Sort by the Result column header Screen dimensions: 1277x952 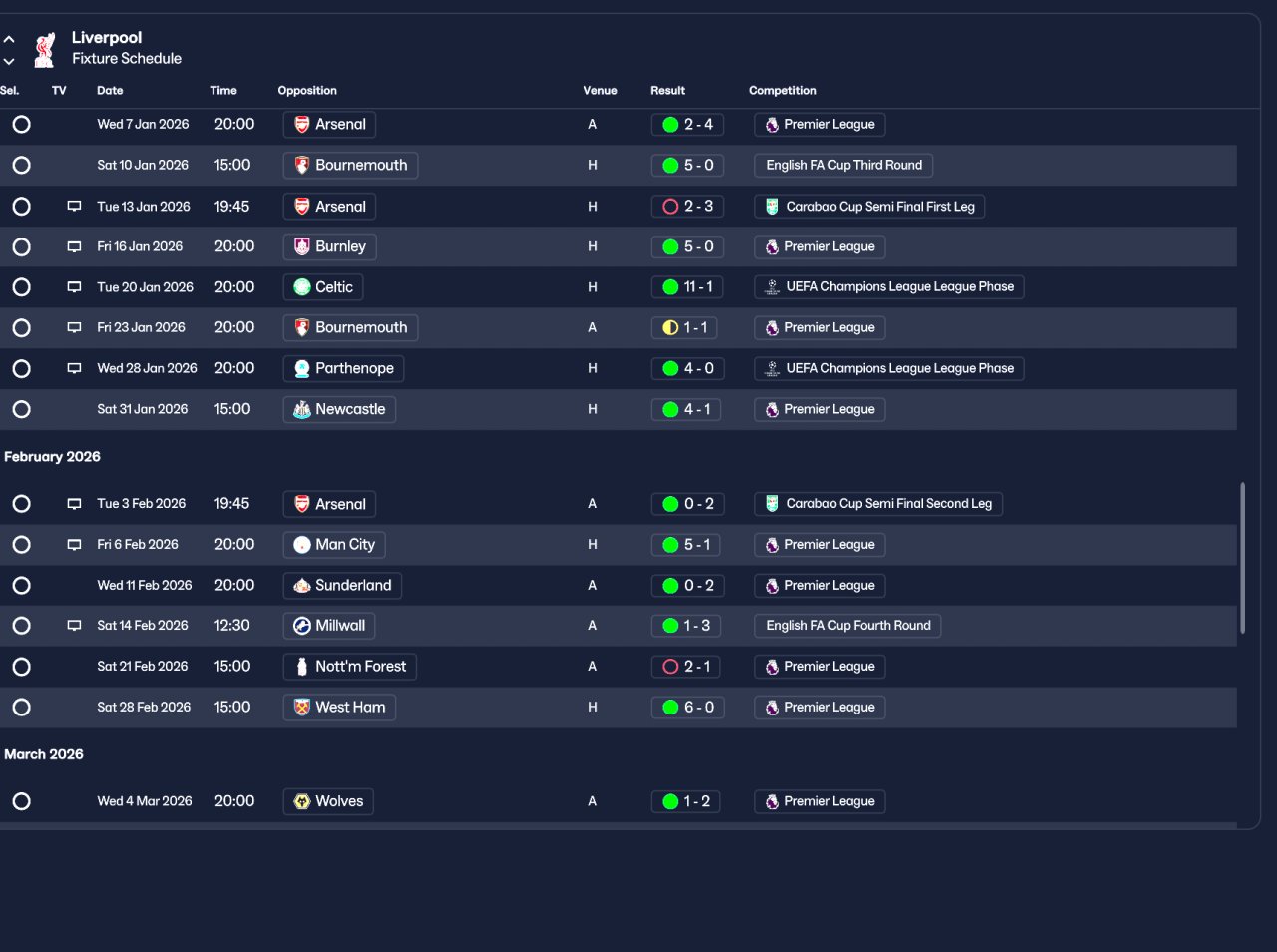pyautogui.click(x=667, y=90)
